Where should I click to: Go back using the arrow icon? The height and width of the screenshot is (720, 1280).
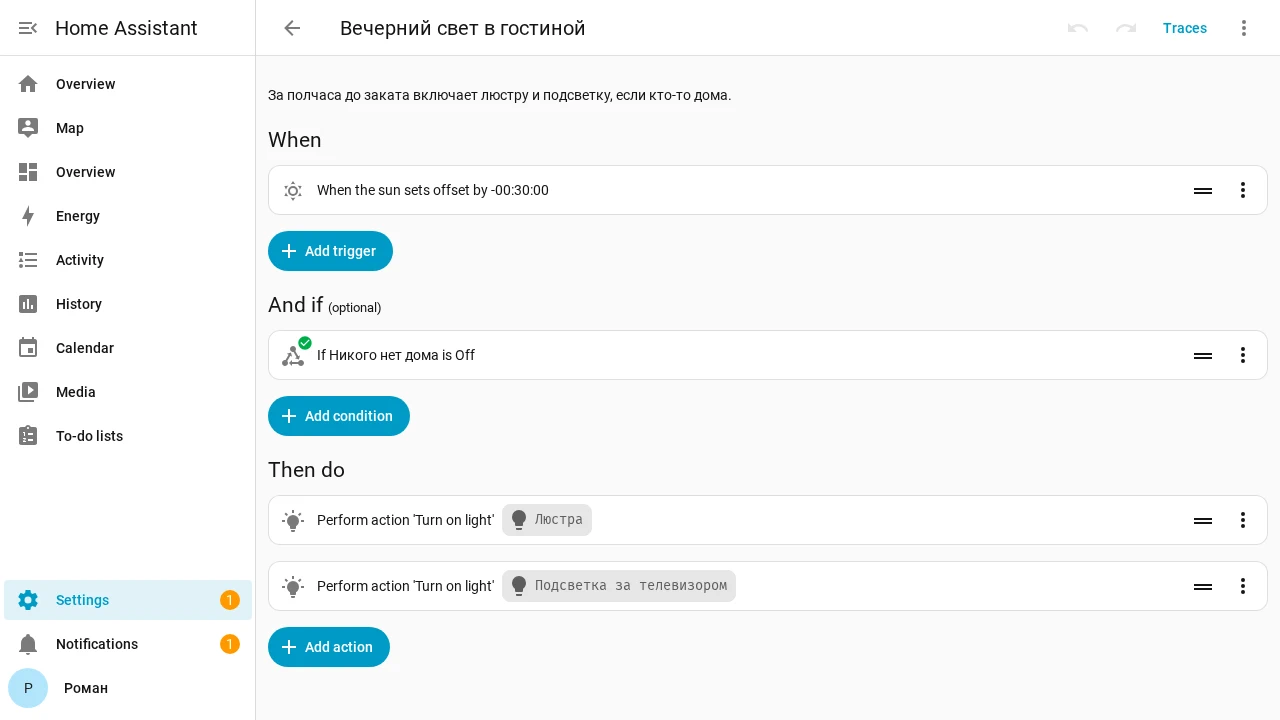[x=292, y=28]
